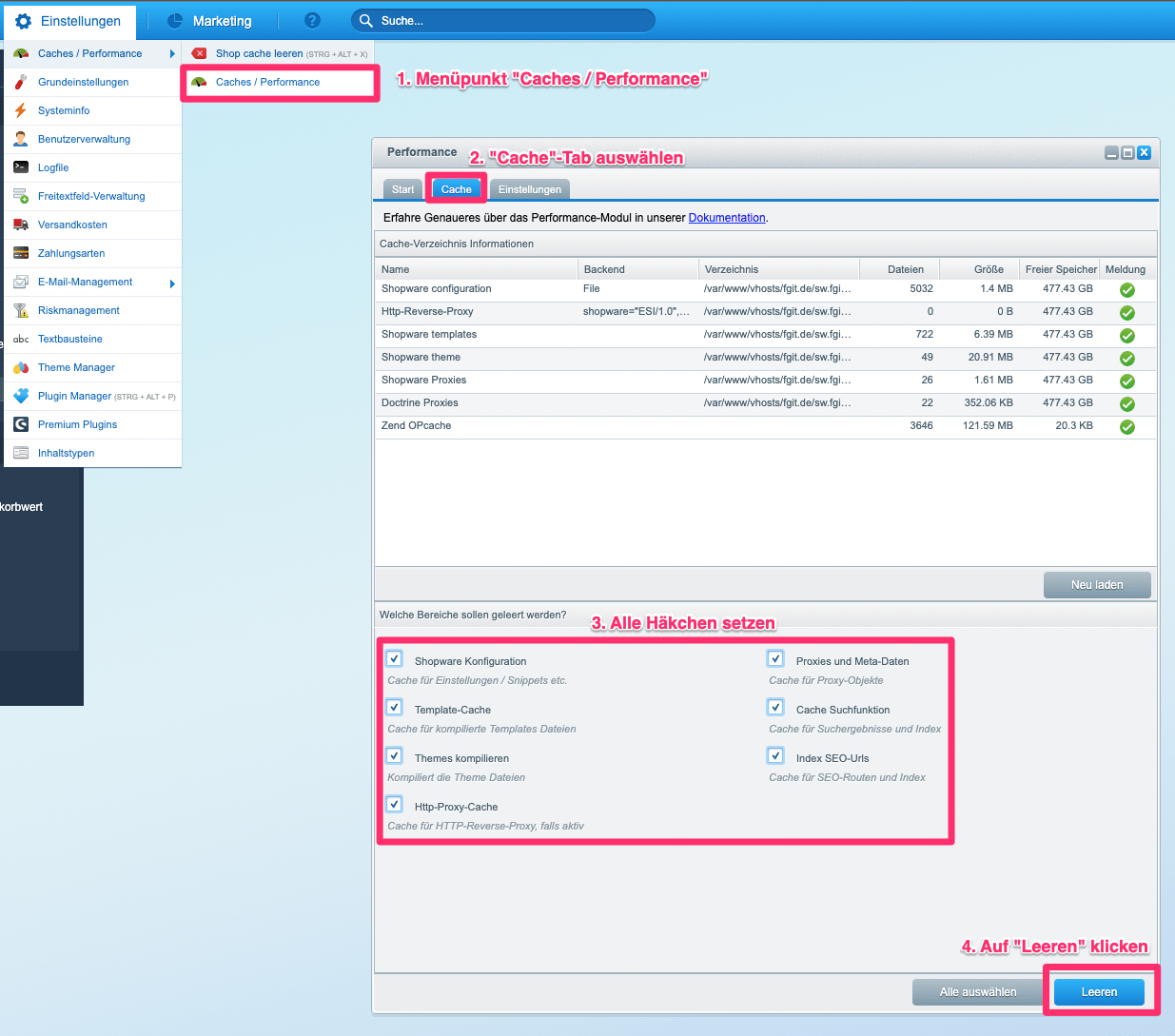The height and width of the screenshot is (1036, 1175).
Task: Sort by the Freier Speicher column header
Action: point(1060,269)
